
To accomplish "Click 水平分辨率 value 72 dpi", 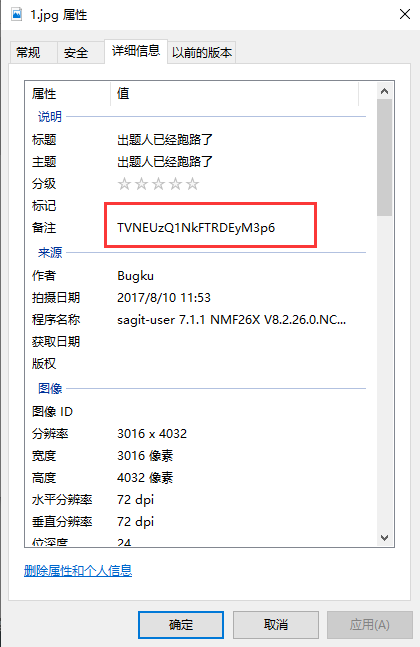I will [135, 500].
